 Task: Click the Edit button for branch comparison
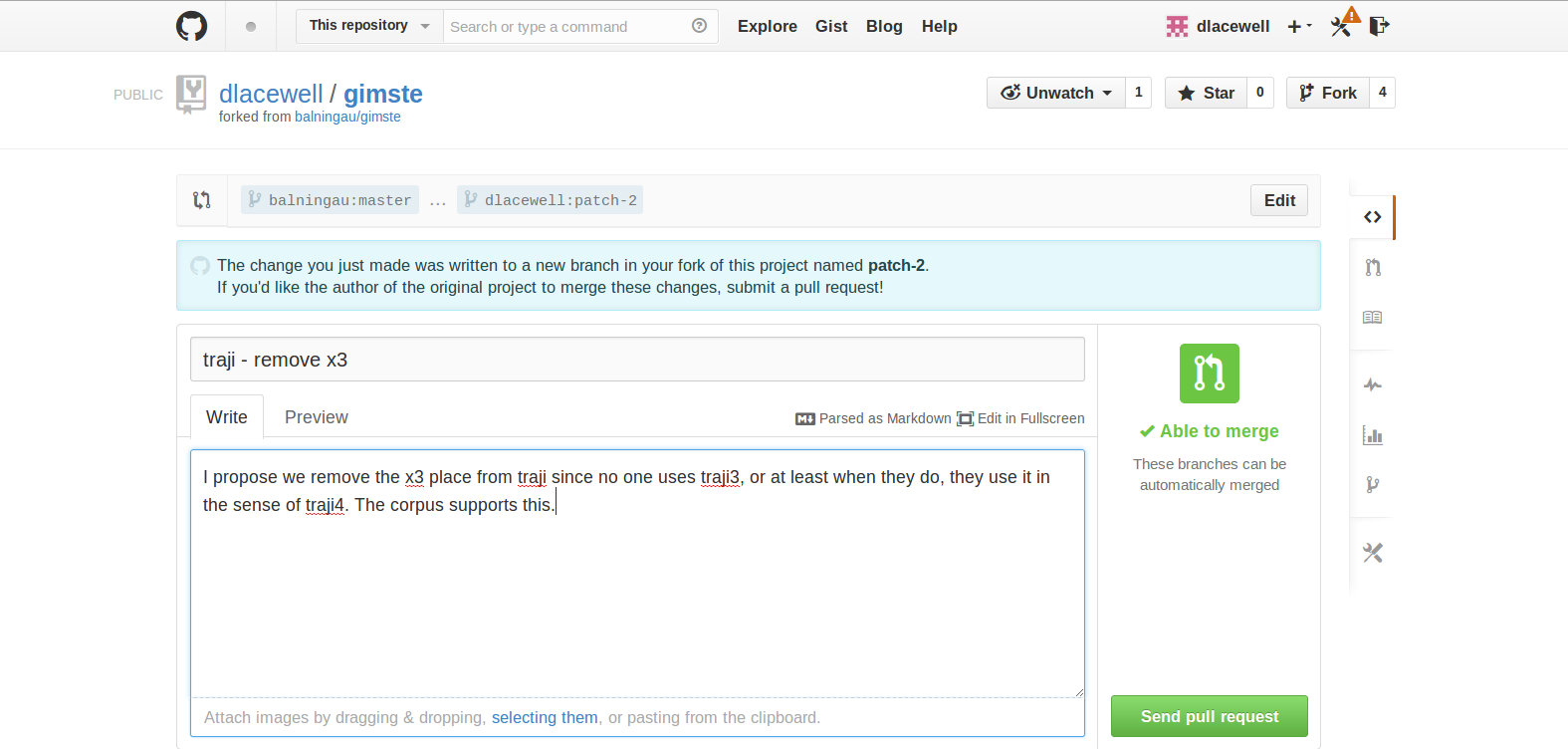1279,200
